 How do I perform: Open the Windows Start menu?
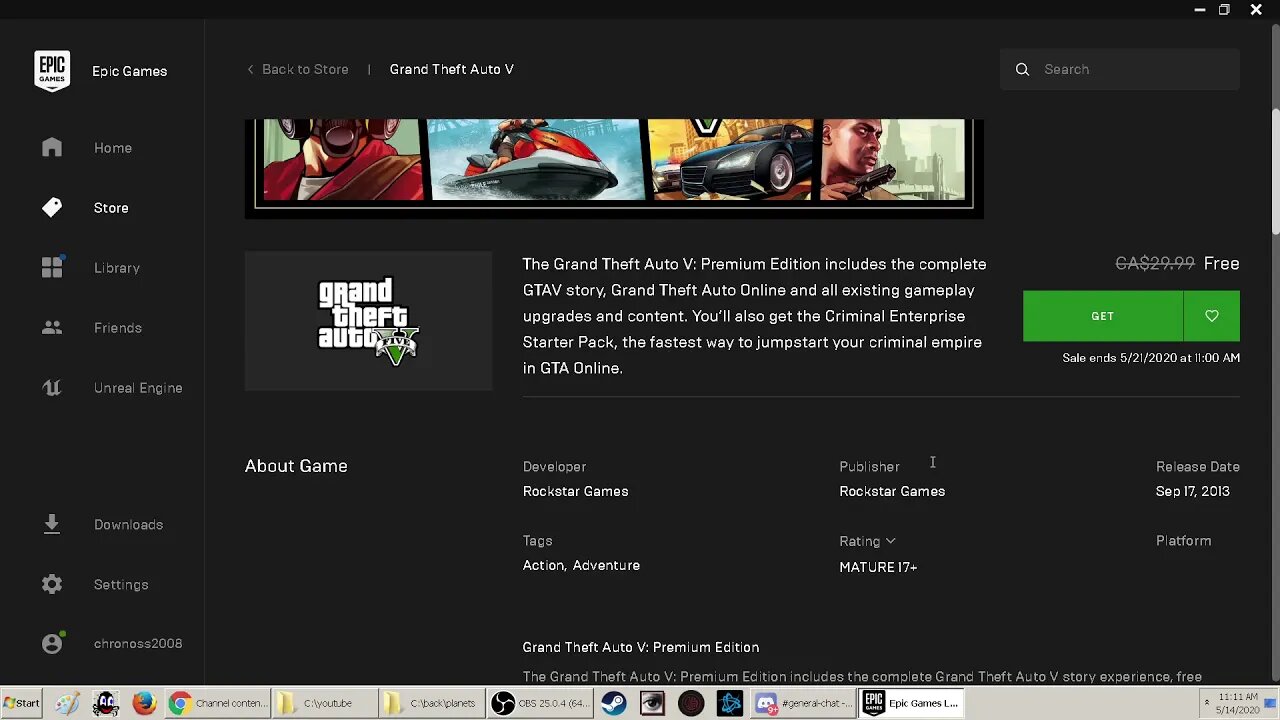(21, 703)
